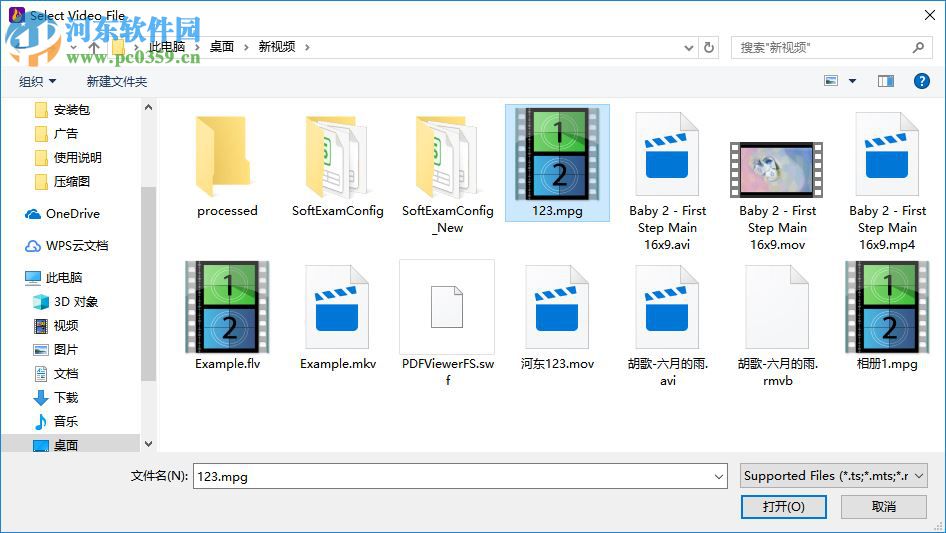Screen dimensions: 946x533
Task: Toggle the preview pane
Action: point(886,81)
